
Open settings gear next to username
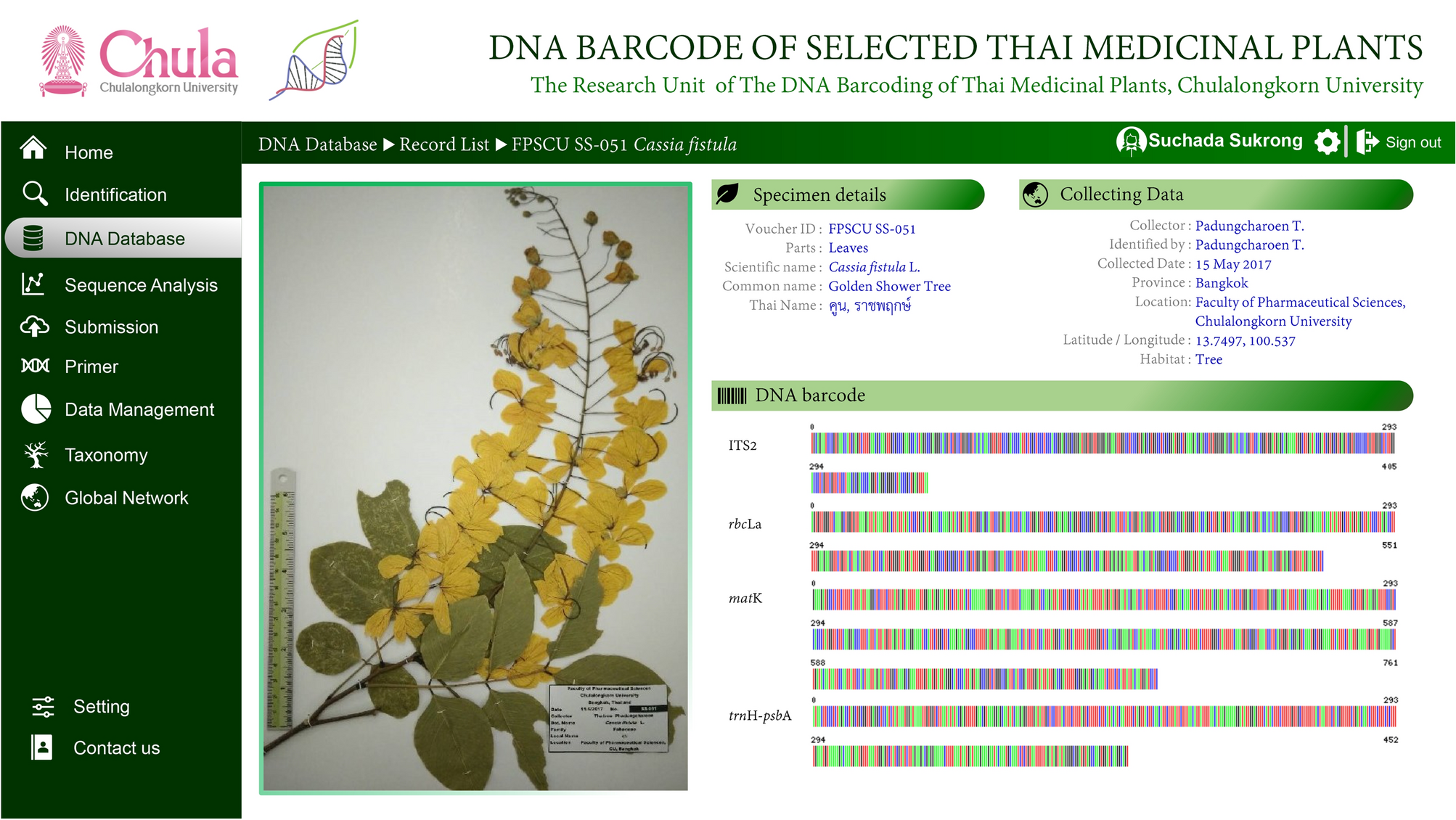pyautogui.click(x=1327, y=142)
